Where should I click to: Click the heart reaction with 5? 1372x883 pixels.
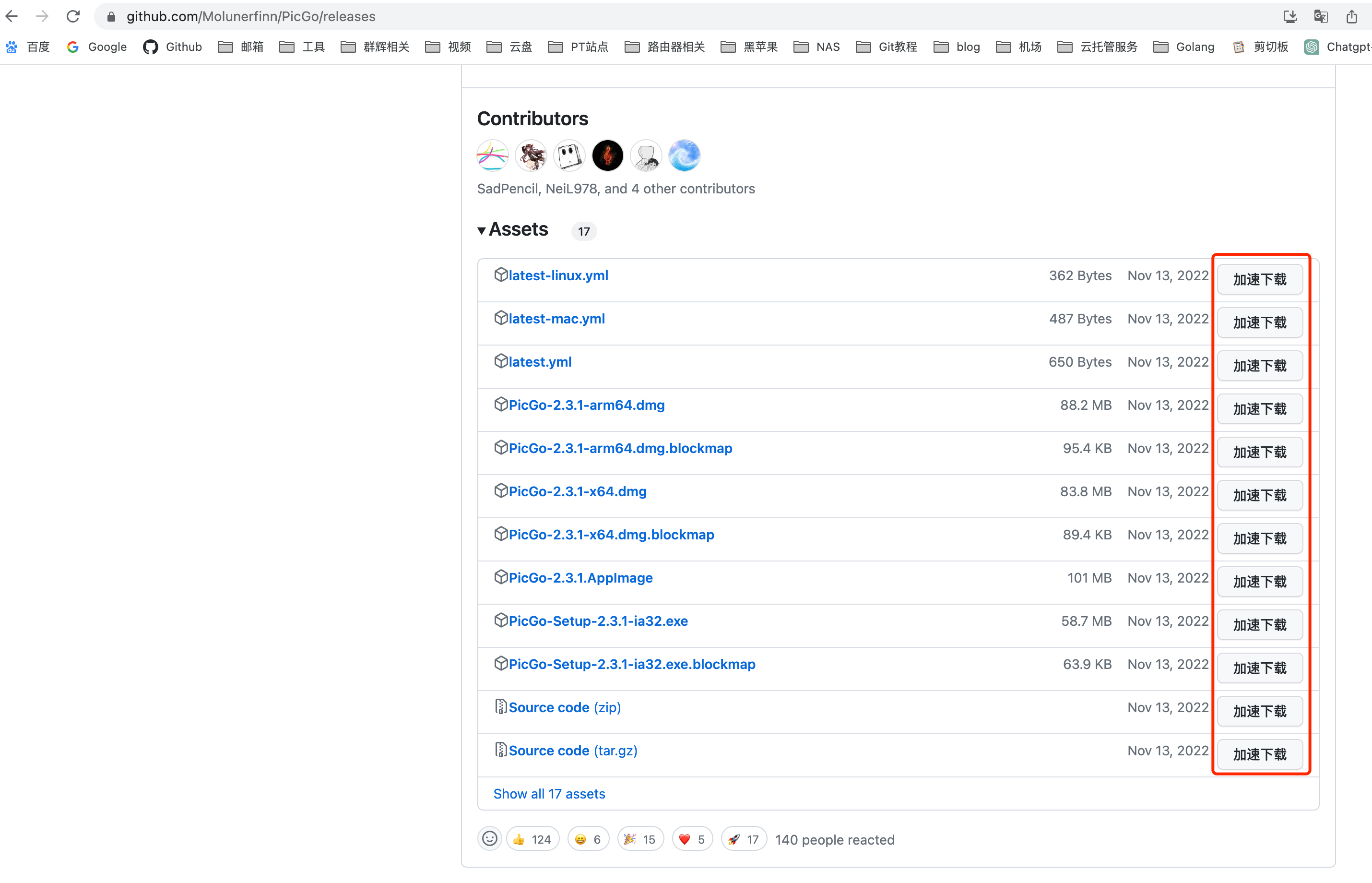click(x=692, y=839)
